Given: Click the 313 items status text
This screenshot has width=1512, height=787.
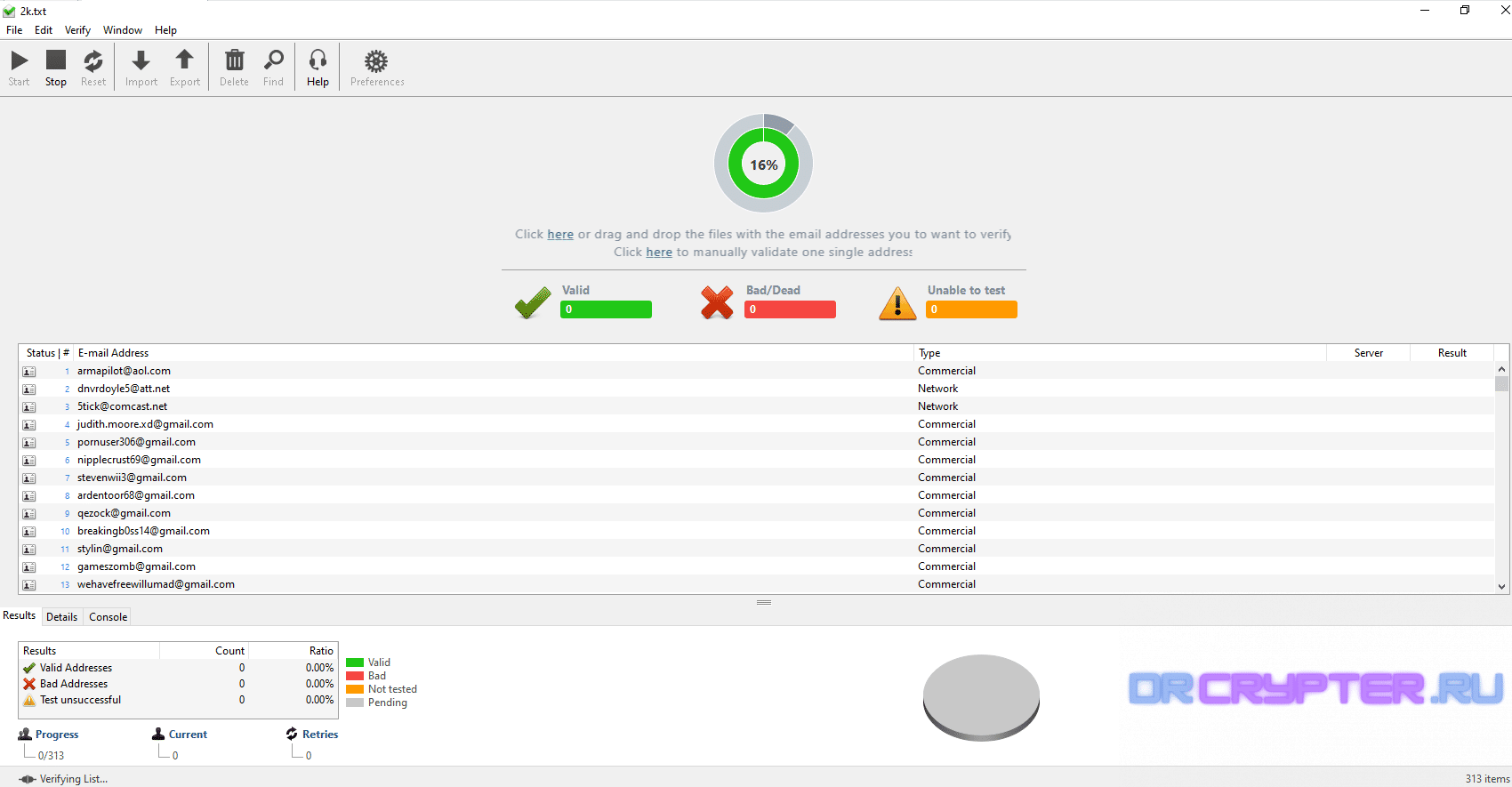Looking at the screenshot, I should 1487,779.
